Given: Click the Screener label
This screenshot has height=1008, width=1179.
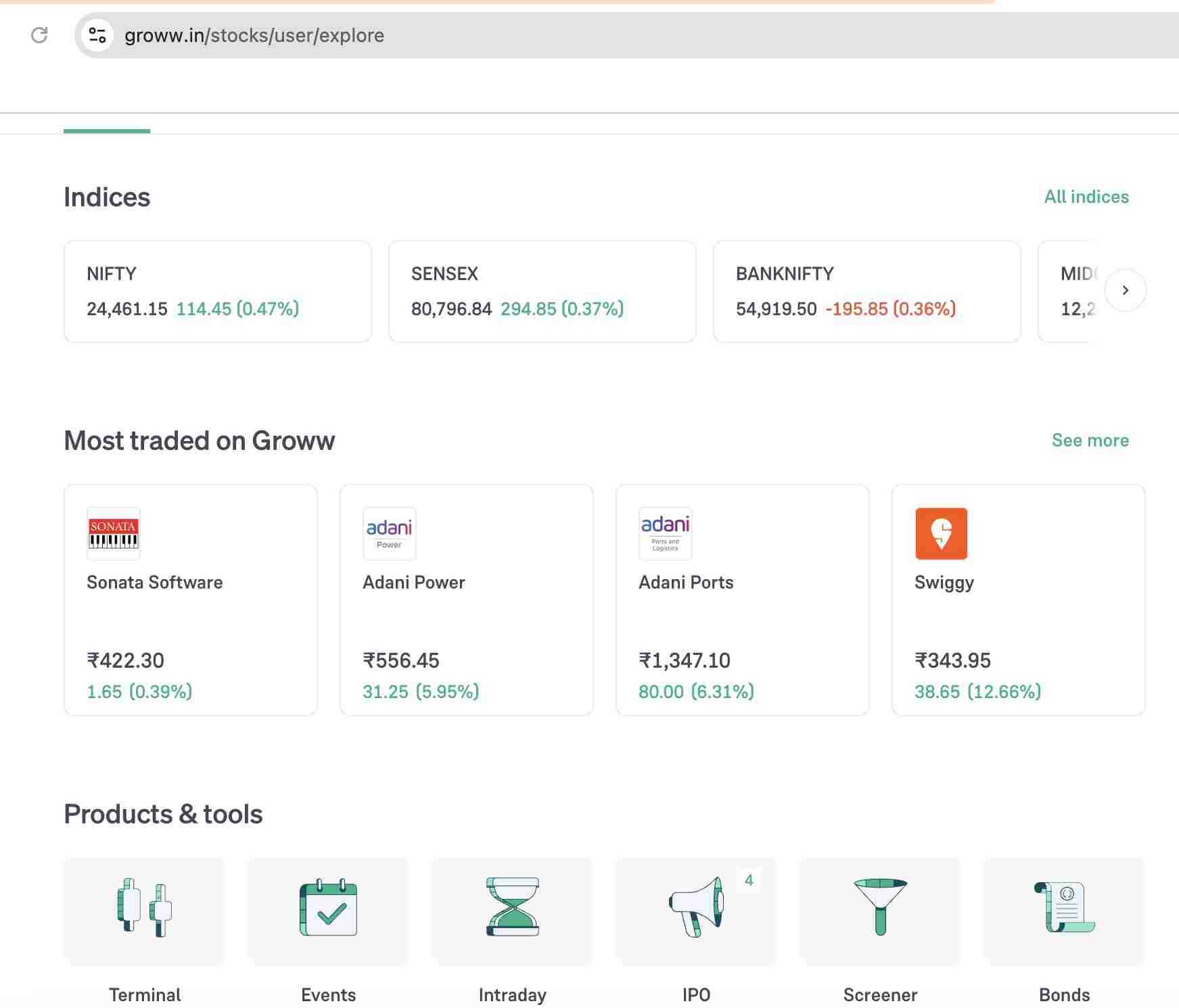Looking at the screenshot, I should tap(880, 995).
